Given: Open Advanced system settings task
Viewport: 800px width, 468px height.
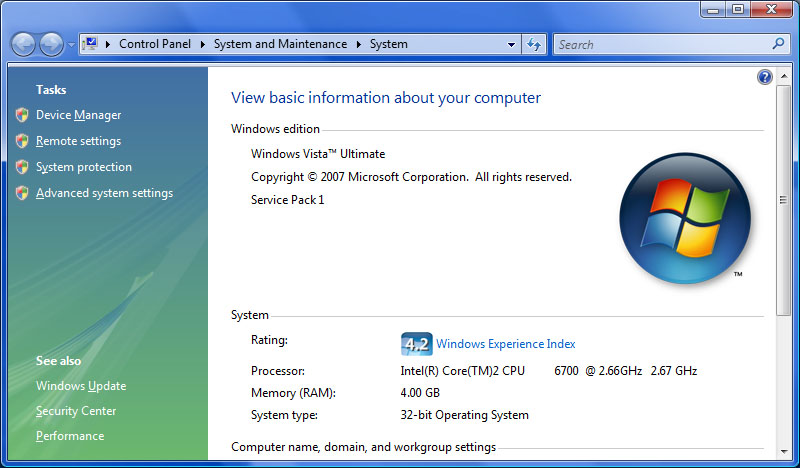Looking at the screenshot, I should tap(104, 193).
